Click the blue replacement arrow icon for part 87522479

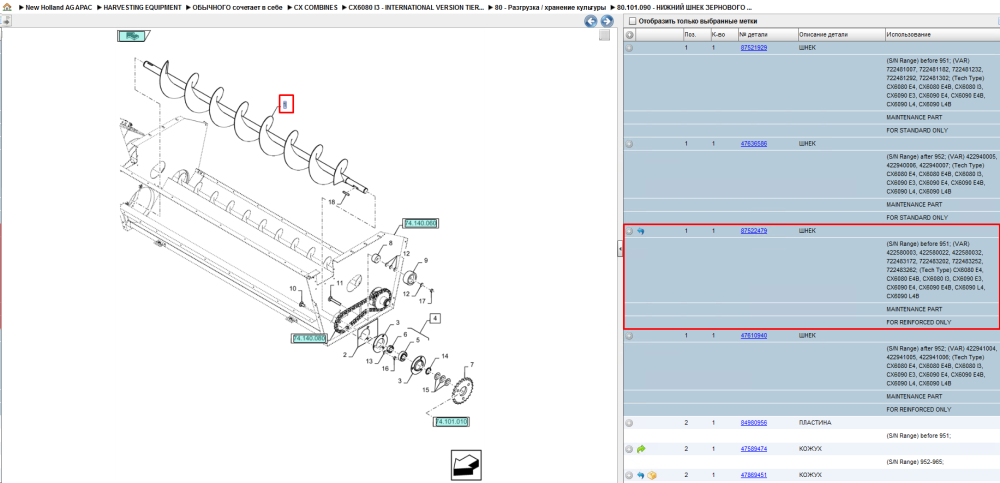point(641,231)
